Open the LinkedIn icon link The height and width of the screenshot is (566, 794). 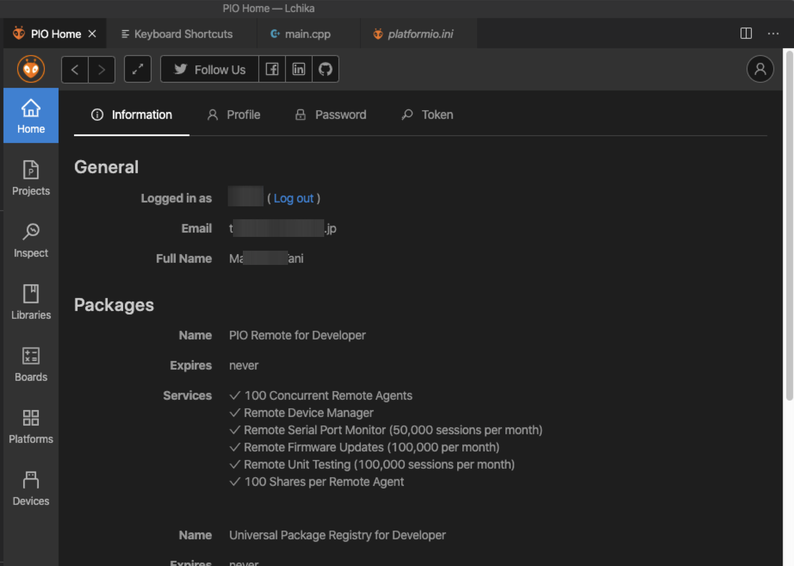point(298,69)
